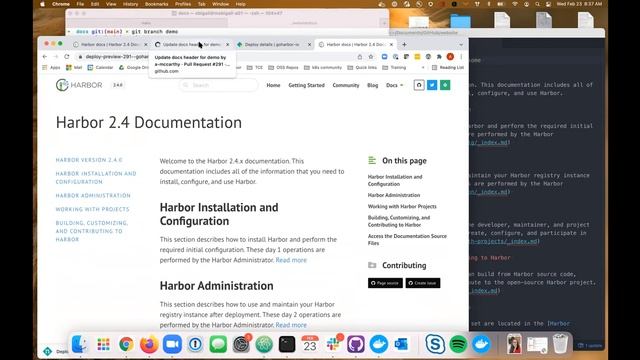This screenshot has width=640, height=360.
Task: Open the History menu
Action: coord(130,4)
